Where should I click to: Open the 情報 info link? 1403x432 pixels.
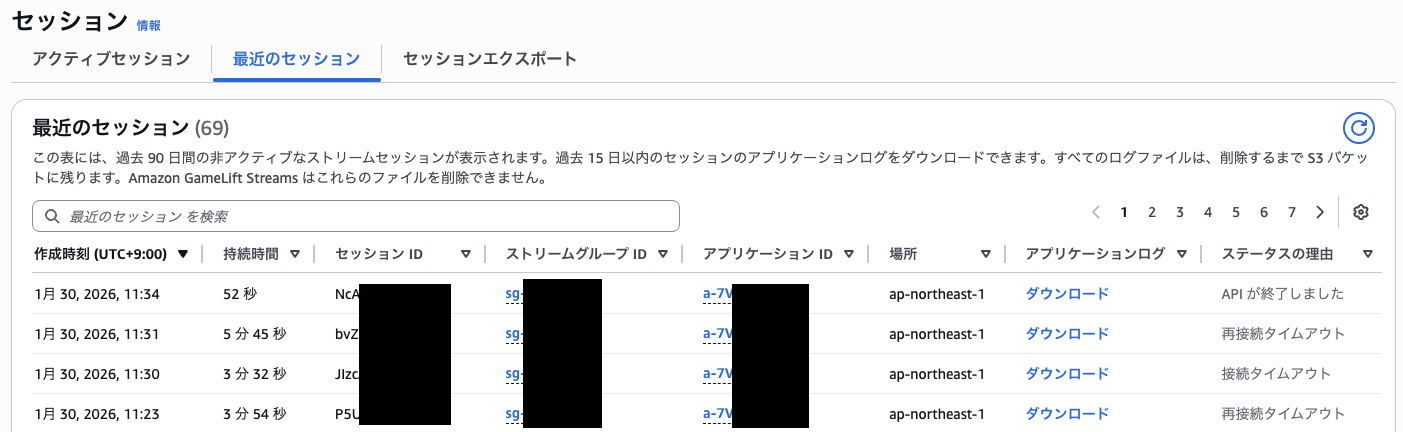148,25
